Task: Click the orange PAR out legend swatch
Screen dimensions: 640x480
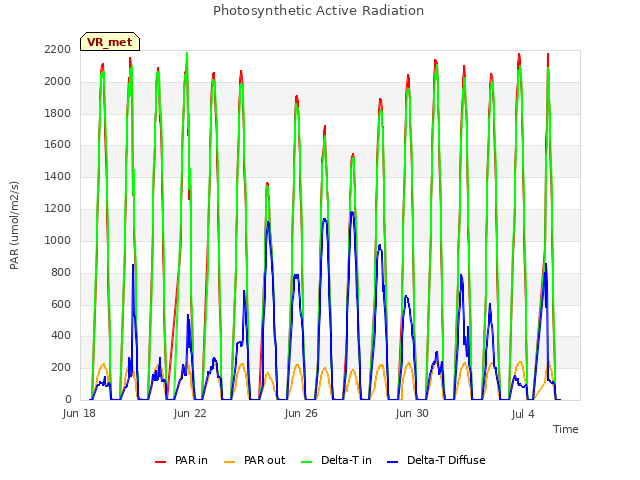Action: point(230,462)
